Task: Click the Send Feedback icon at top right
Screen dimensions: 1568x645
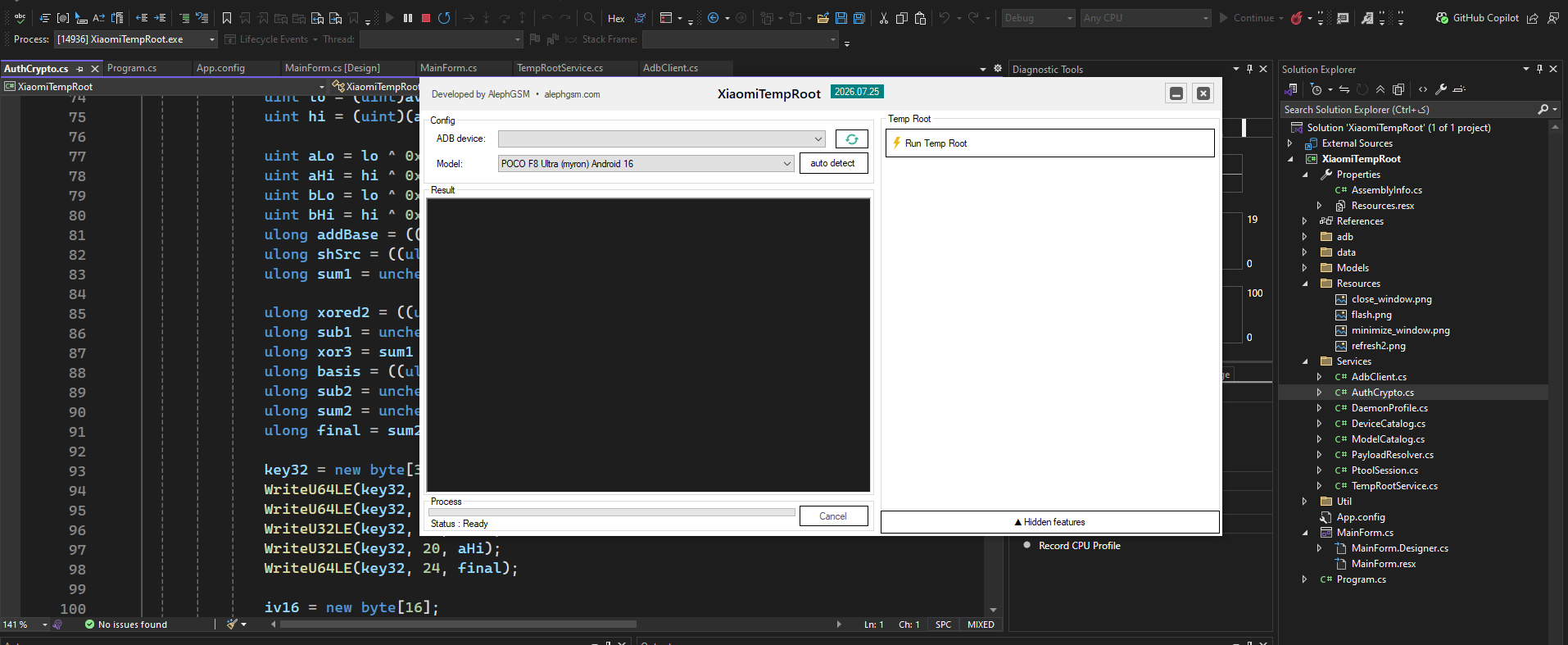Action: click(1552, 18)
